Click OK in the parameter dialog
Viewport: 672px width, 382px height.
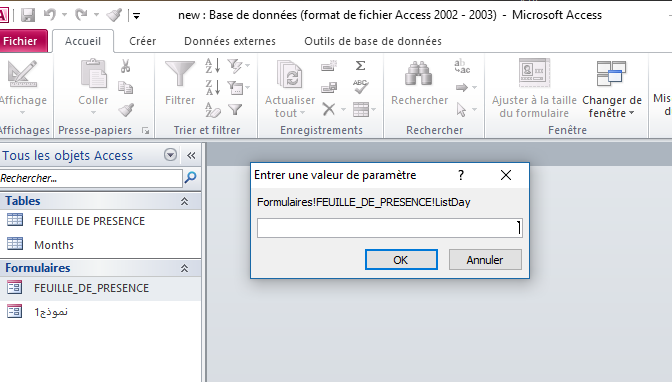tap(401, 260)
